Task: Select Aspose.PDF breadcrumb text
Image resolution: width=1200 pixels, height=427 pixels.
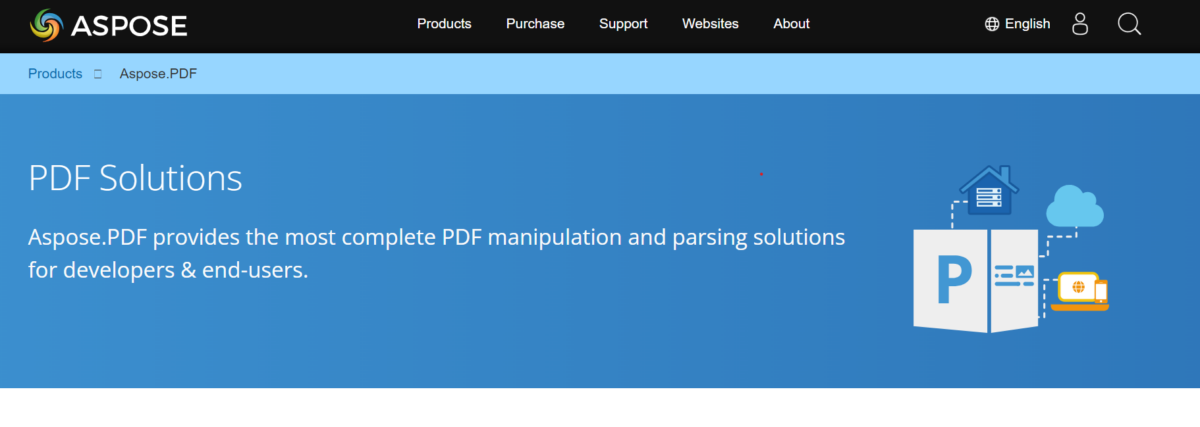Action: pyautogui.click(x=158, y=74)
